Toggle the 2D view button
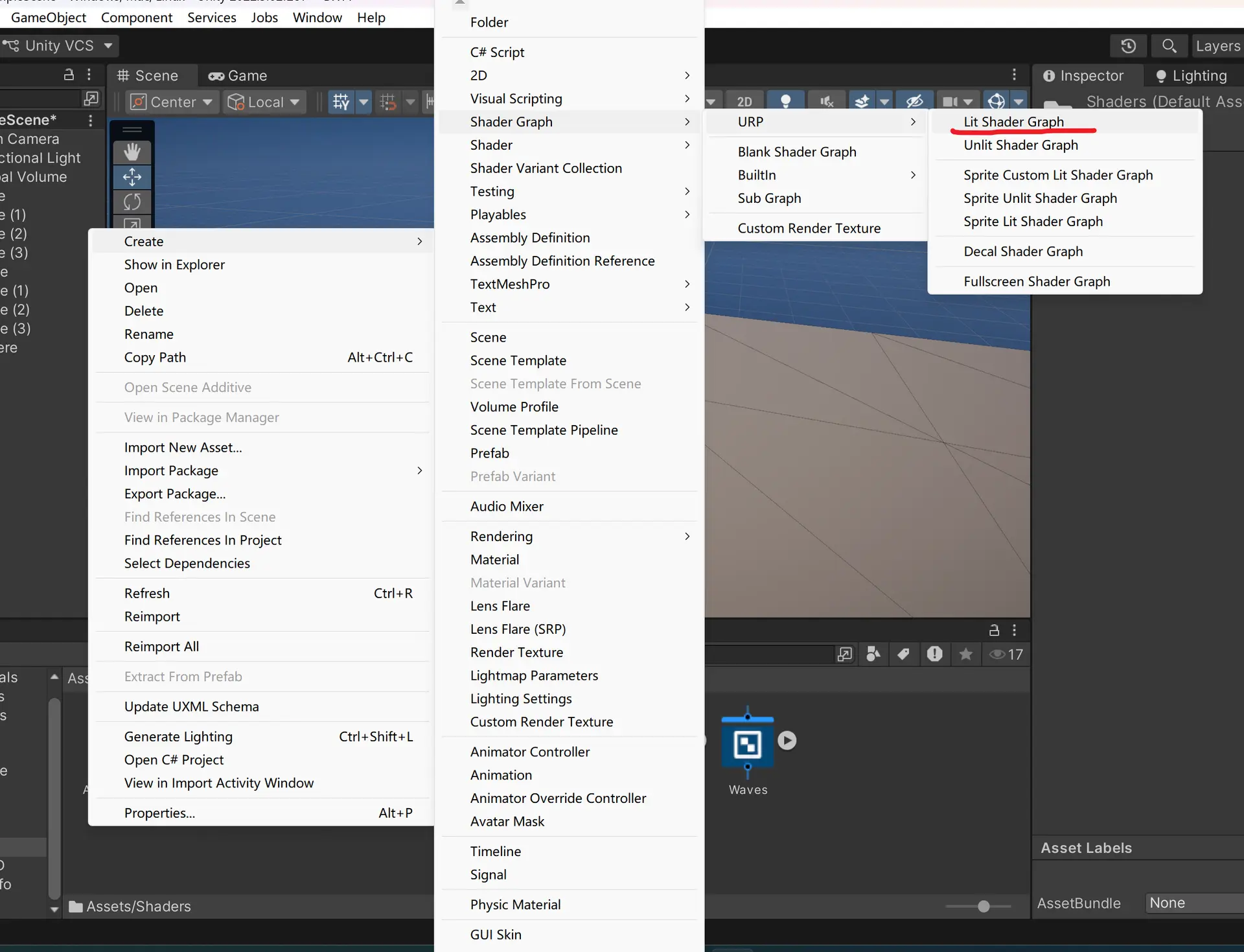This screenshot has height=952, width=1244. click(x=744, y=102)
